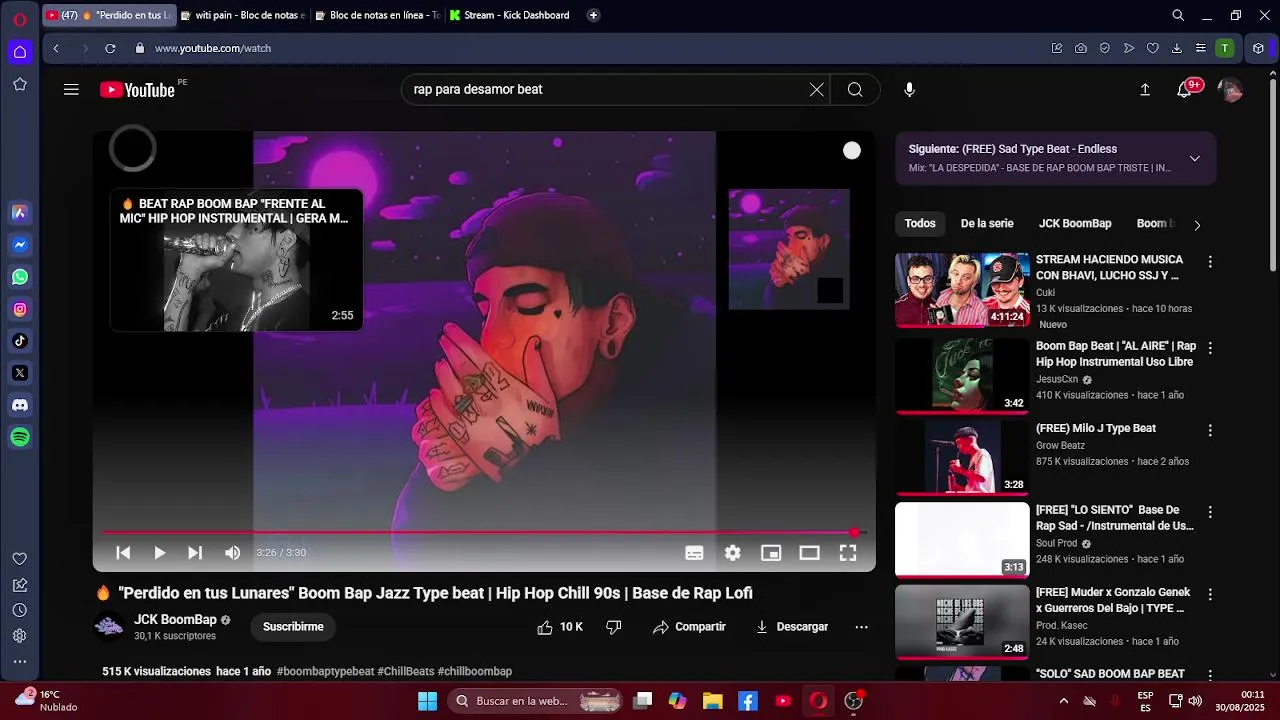Click the YouTube create upload icon
Screen dimensions: 1280x720
1145,89
